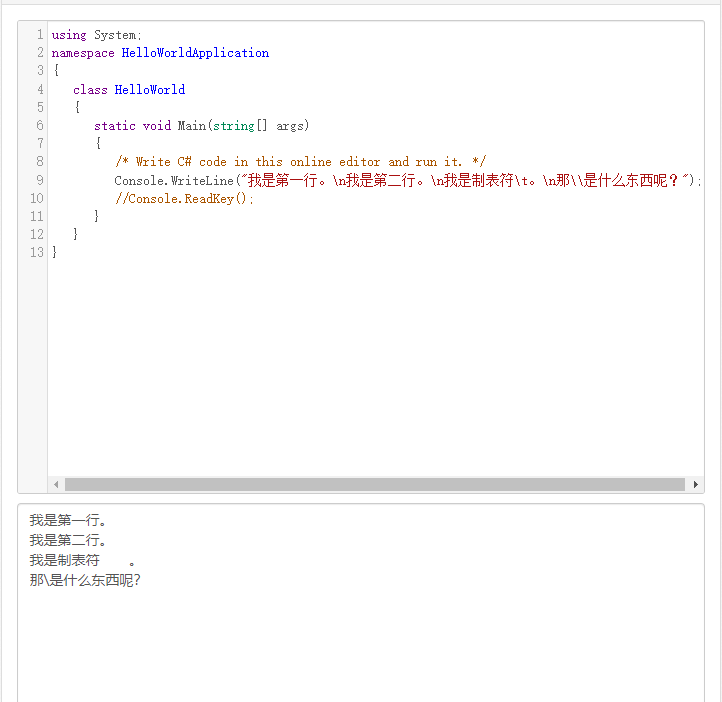Click the editor's horizontal scrollbar thumb
This screenshot has height=702, width=722.
point(375,484)
